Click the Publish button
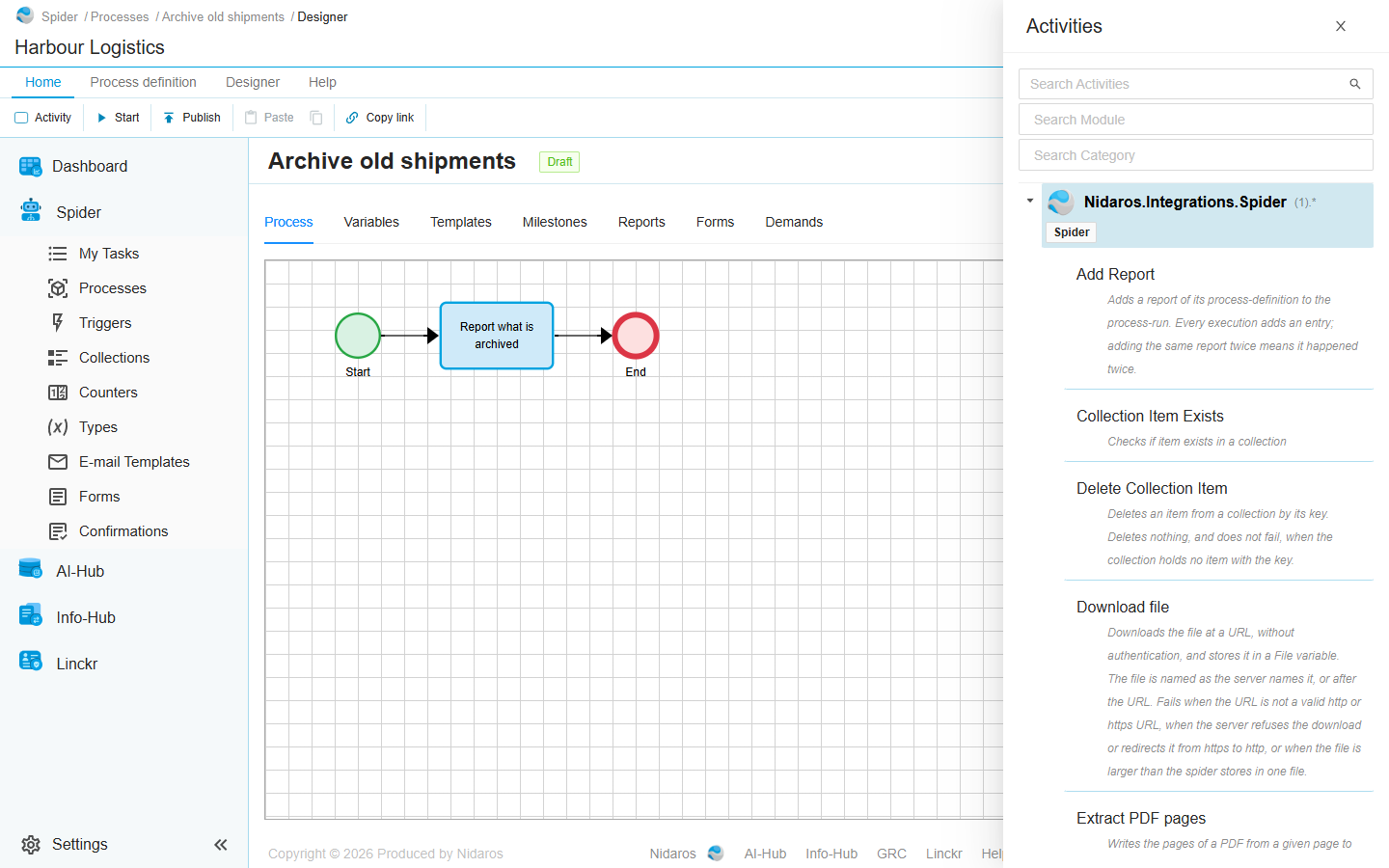The height and width of the screenshot is (868, 1389). pos(192,118)
